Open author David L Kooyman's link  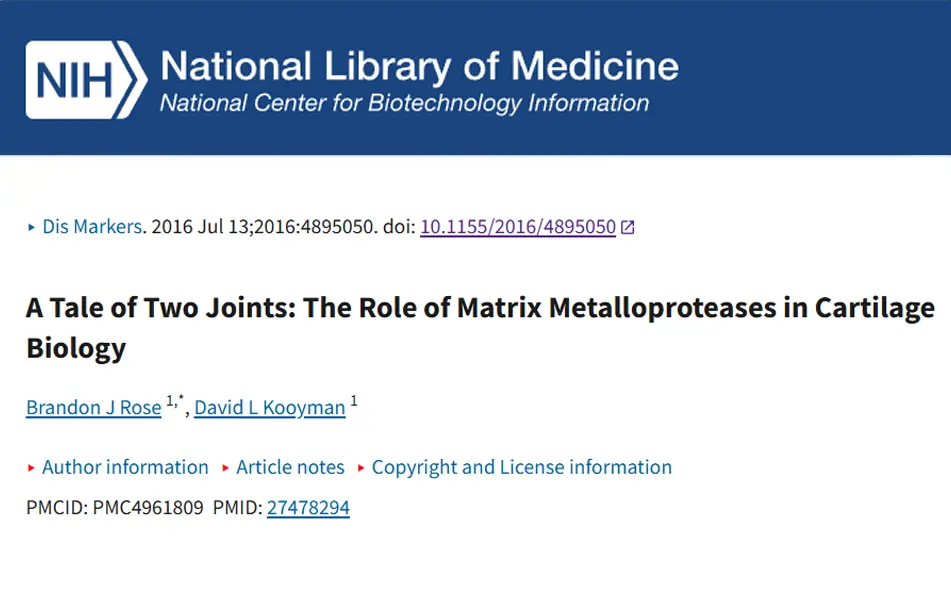point(270,408)
